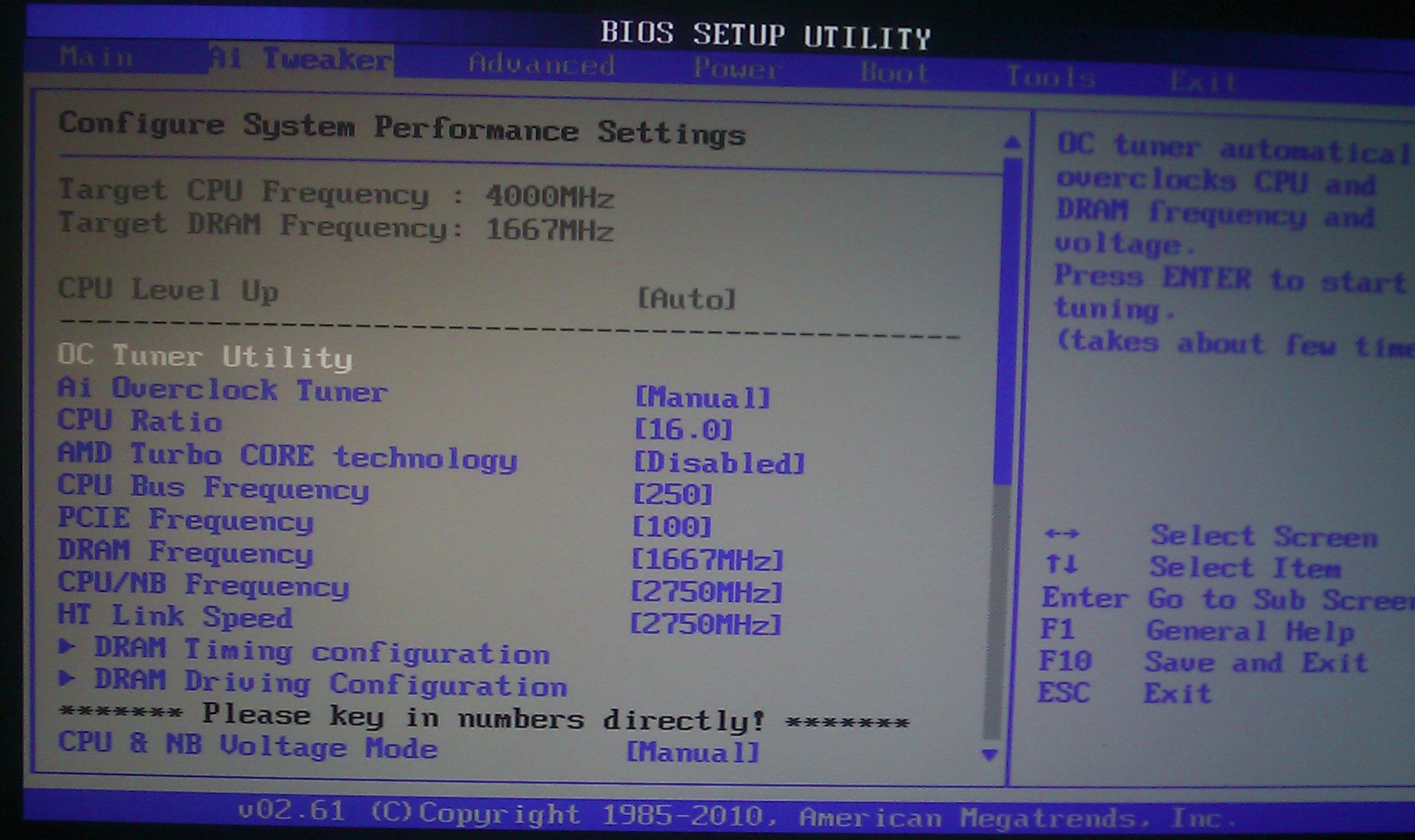Go to the Boot tab

click(x=894, y=73)
